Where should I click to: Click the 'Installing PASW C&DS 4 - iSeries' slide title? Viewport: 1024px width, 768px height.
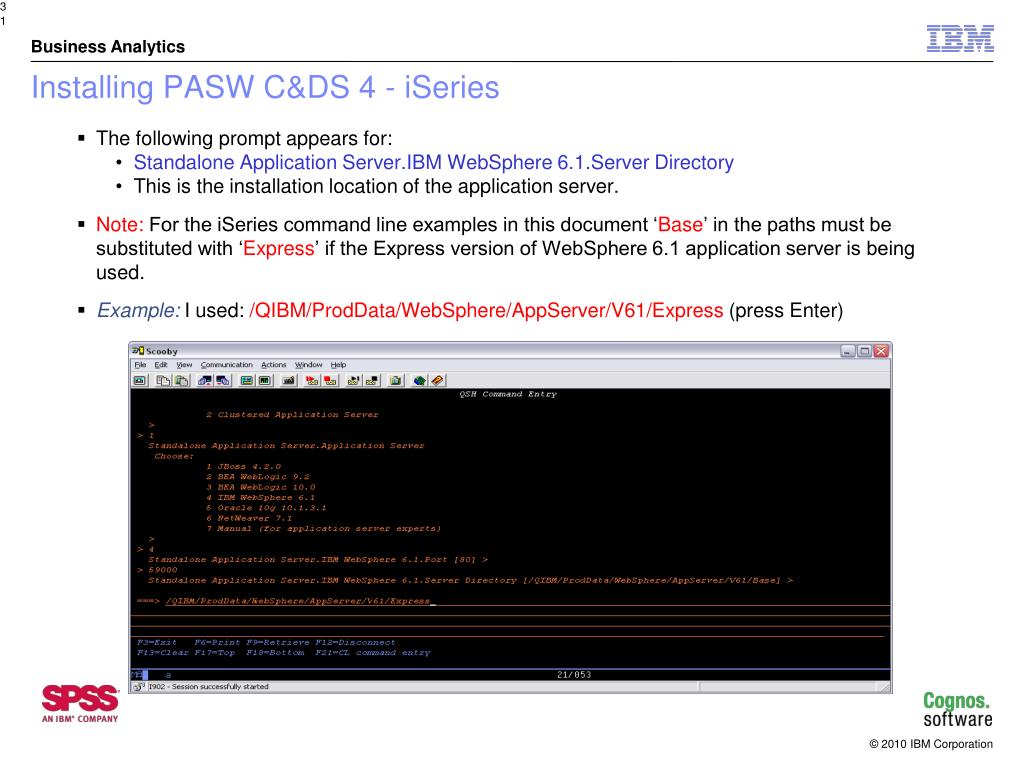[x=265, y=88]
